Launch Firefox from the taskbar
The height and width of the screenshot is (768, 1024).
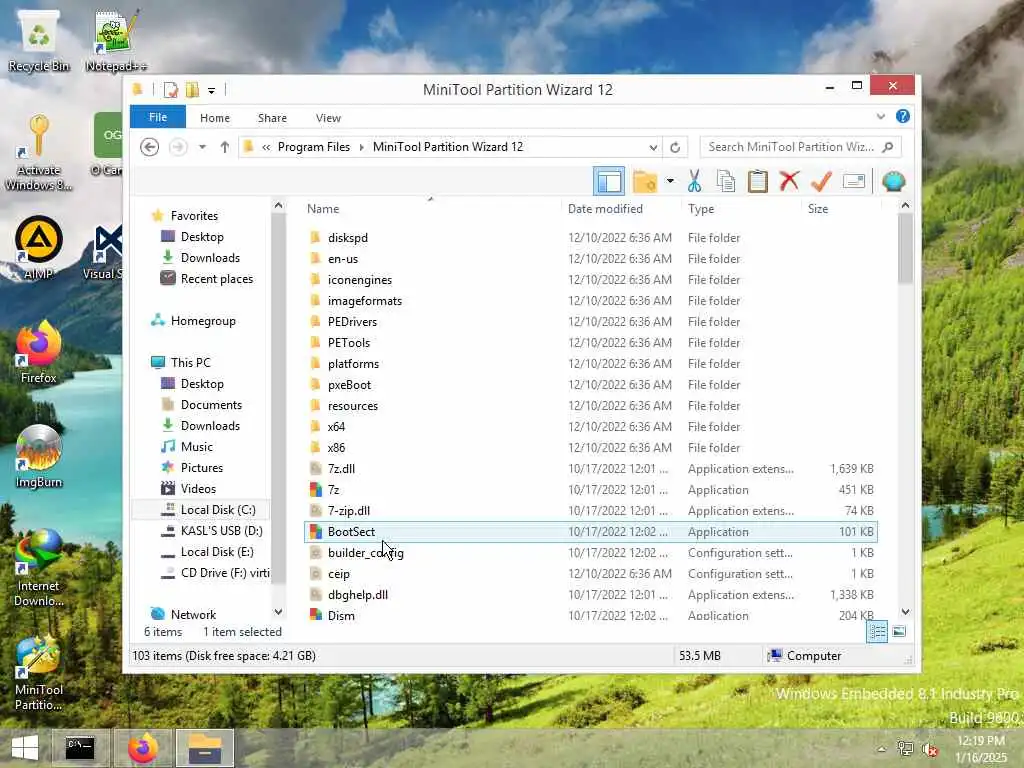tap(142, 748)
